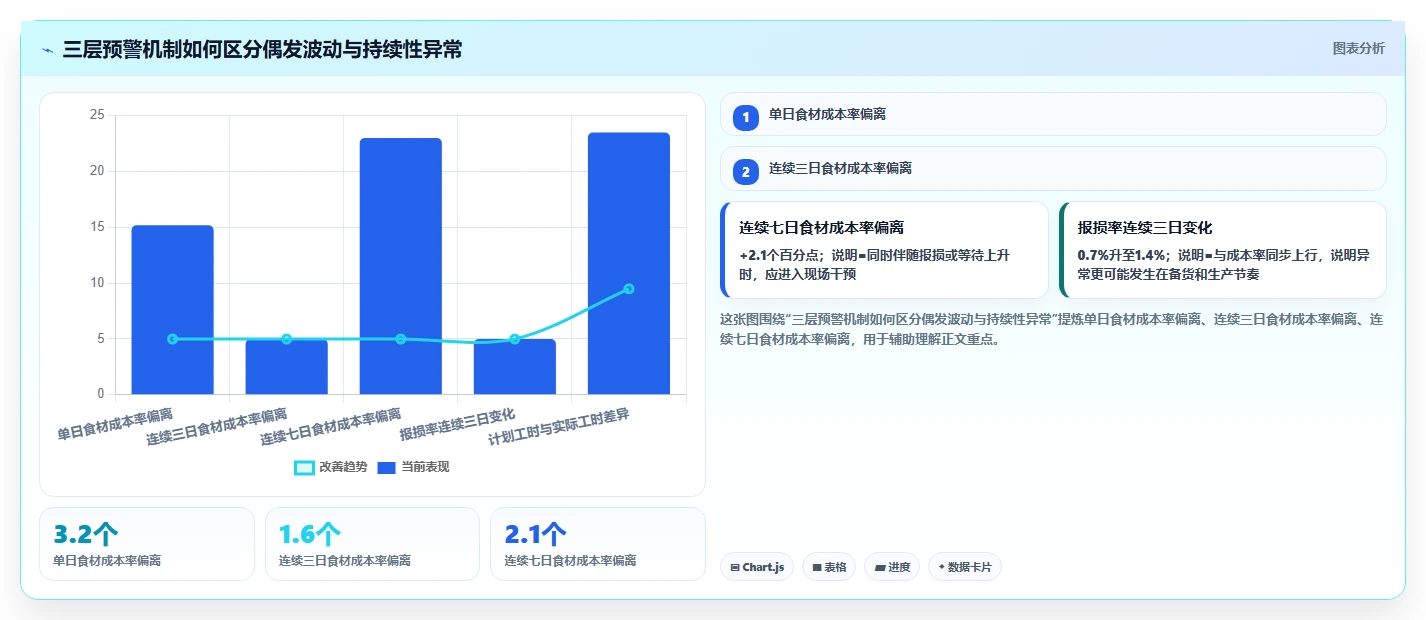This screenshot has height=620, width=1426.
Task: Click the 2.1个 stat card
Action: pos(598,543)
